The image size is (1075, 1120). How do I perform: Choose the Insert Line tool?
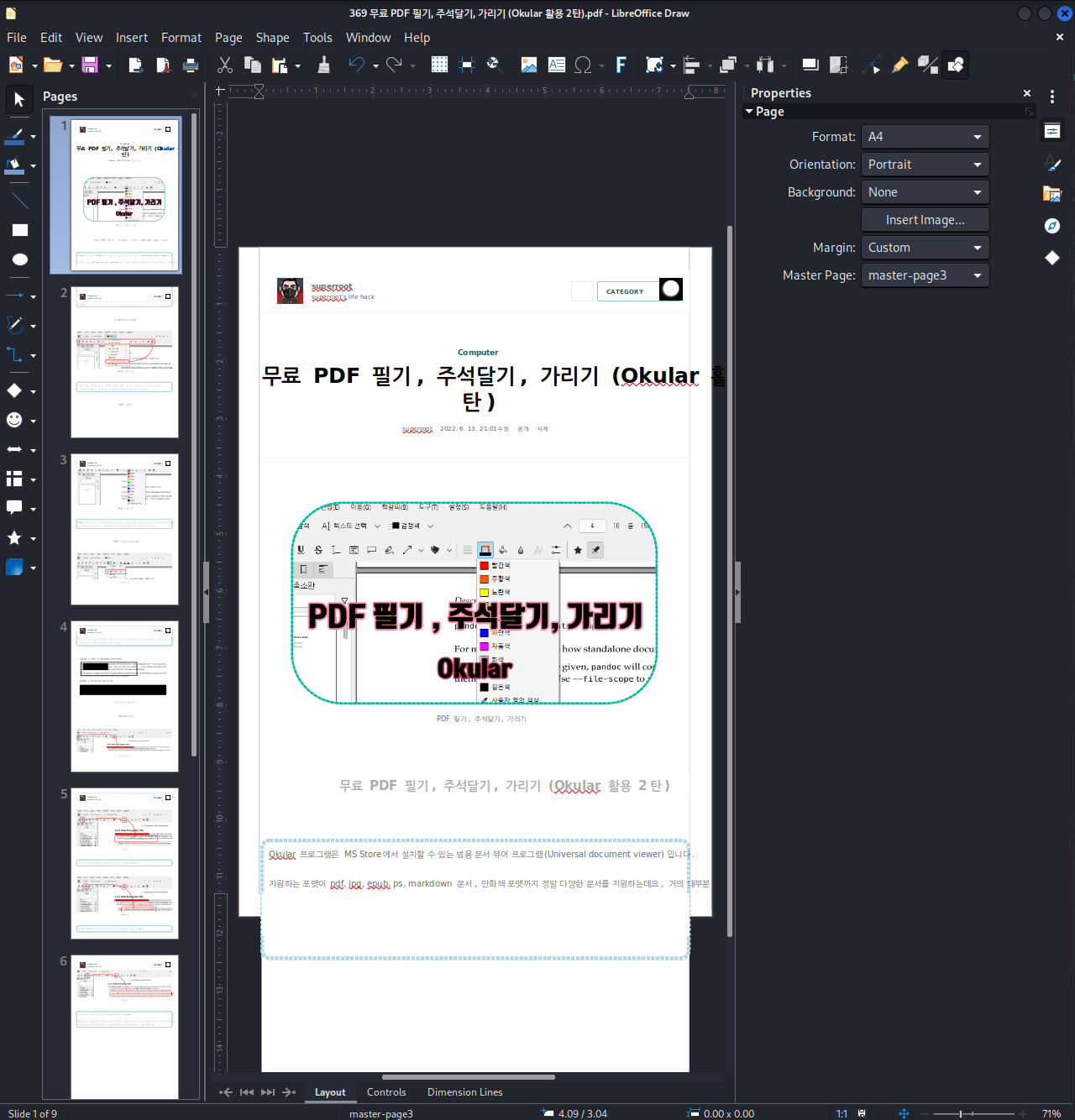[19, 201]
